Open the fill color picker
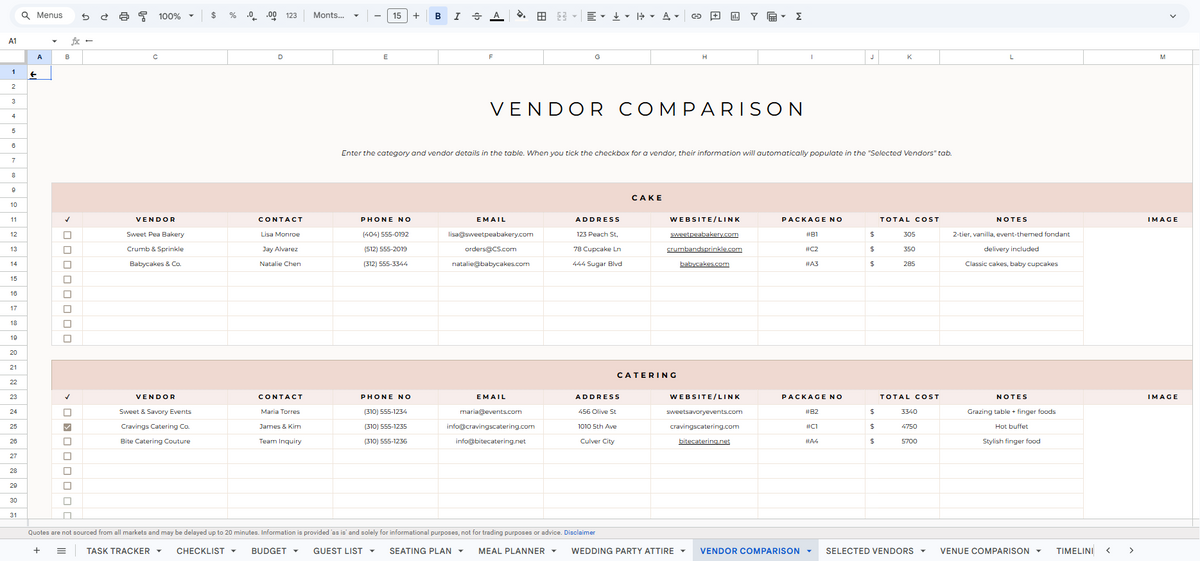The width and height of the screenshot is (1200, 561). (x=521, y=16)
